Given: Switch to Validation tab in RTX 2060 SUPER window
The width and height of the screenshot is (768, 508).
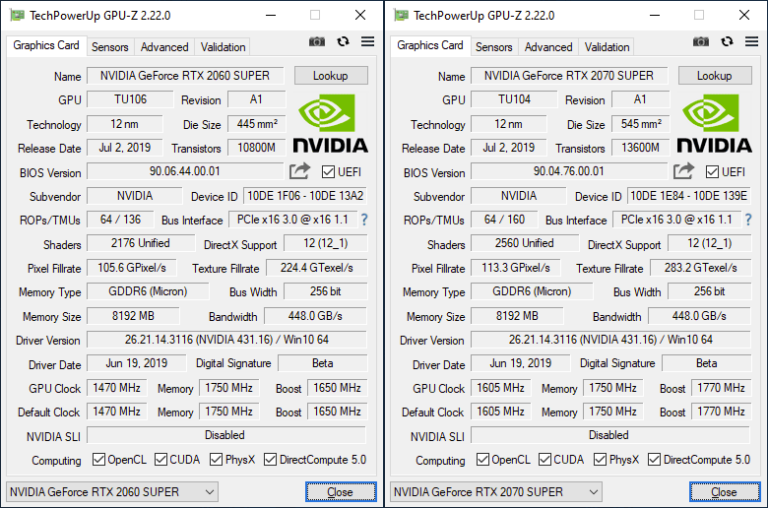Looking at the screenshot, I should 223,47.
